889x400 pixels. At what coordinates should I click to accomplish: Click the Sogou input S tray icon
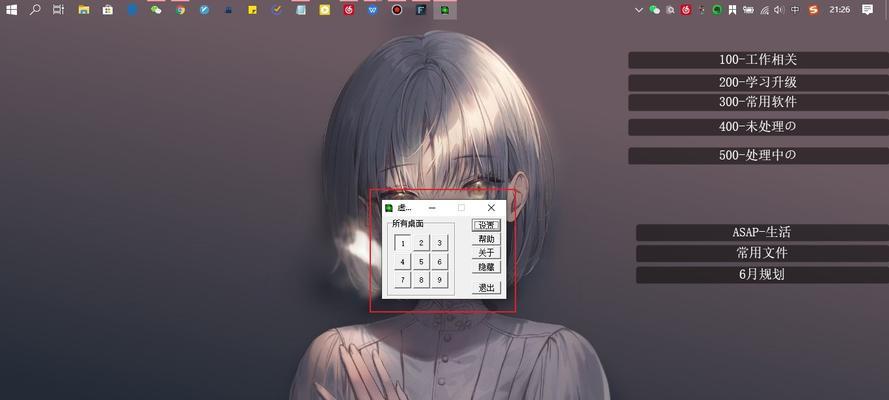point(814,10)
